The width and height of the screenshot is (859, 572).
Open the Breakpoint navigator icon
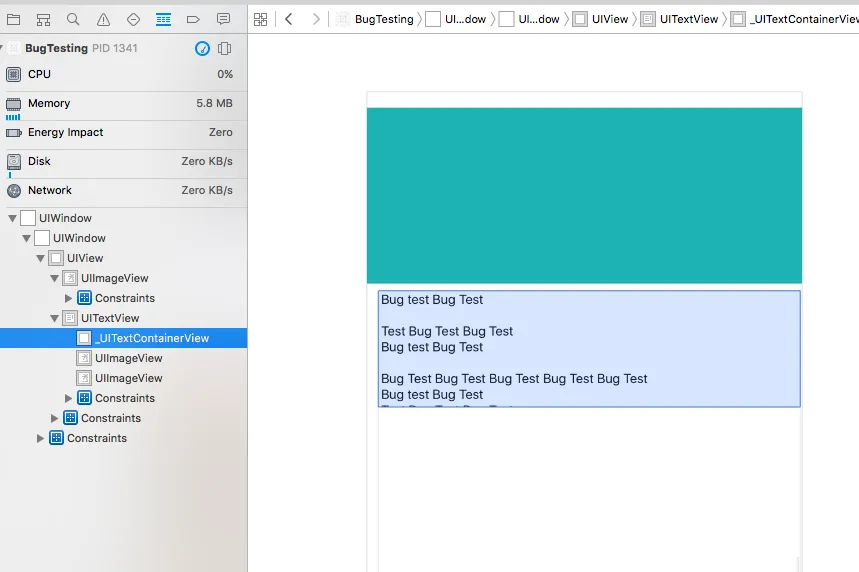pos(193,20)
